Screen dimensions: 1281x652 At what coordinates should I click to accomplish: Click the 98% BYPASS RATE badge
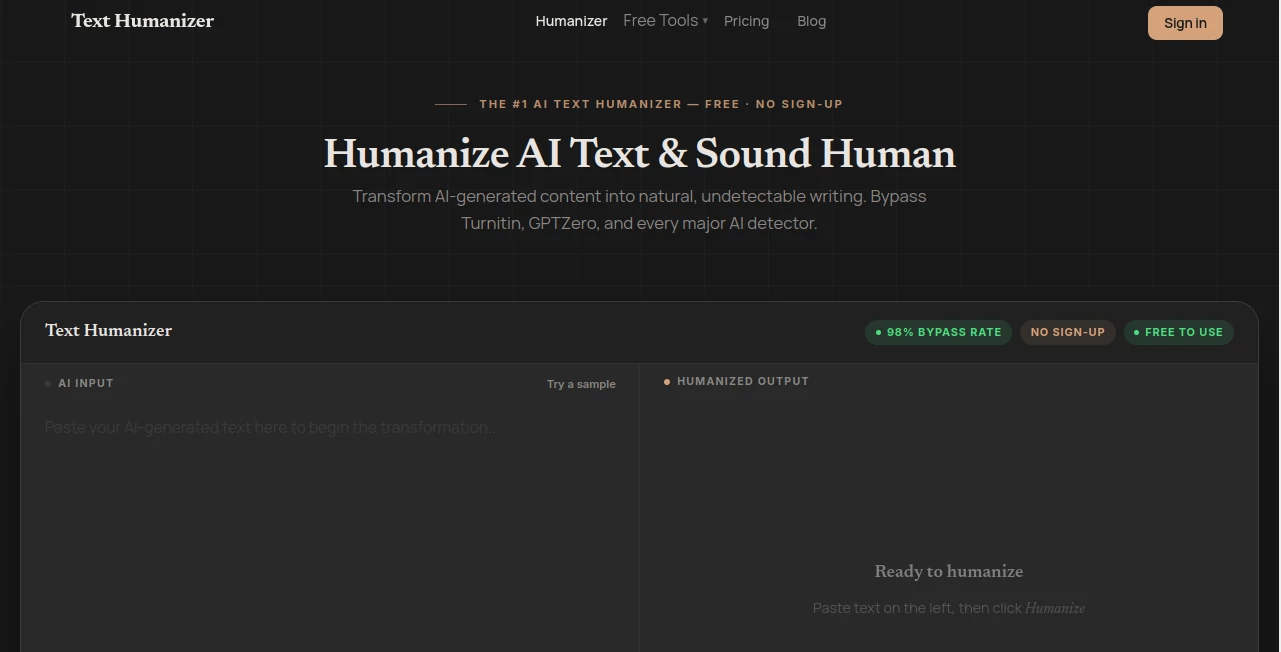(938, 332)
